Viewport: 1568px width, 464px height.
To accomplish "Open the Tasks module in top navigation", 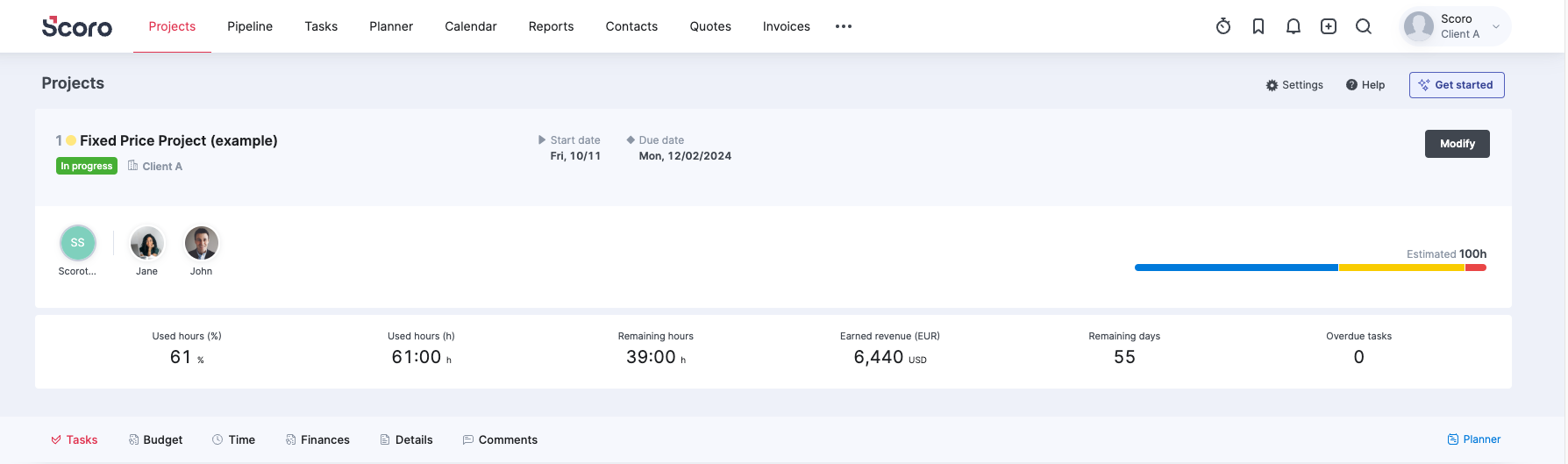I will coord(321,26).
